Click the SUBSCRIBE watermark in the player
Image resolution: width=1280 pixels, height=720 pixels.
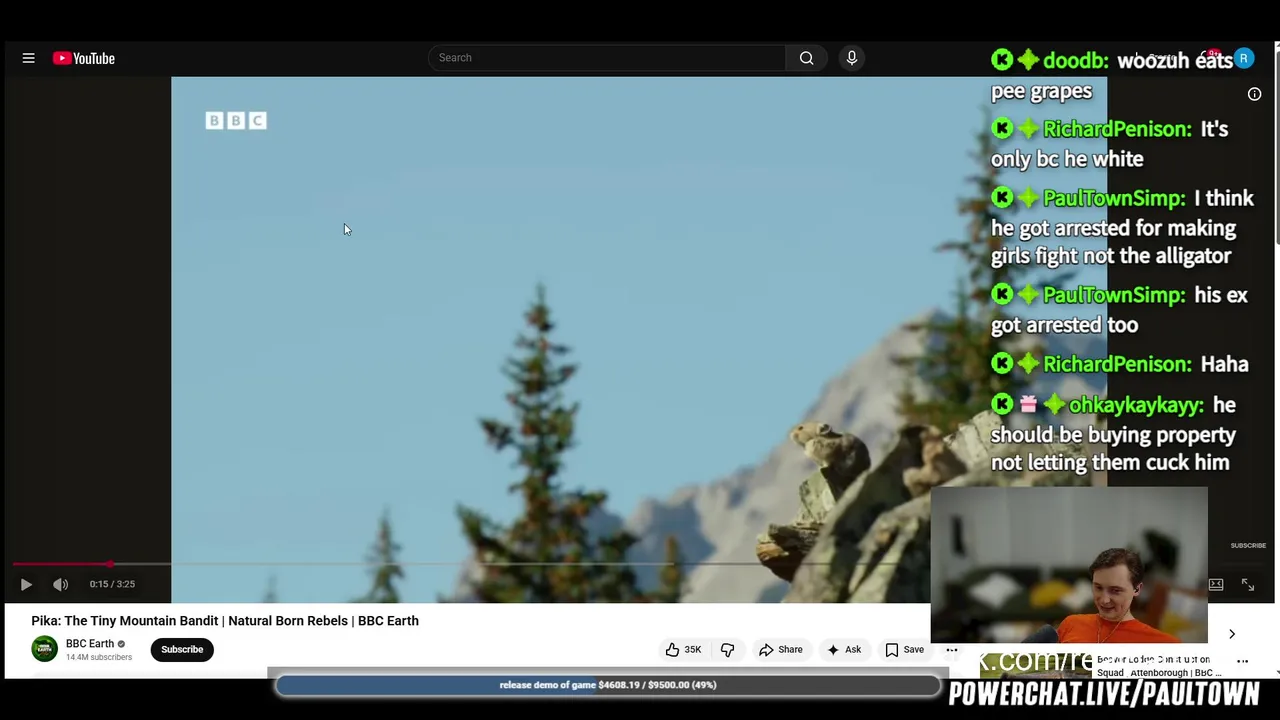point(1248,546)
